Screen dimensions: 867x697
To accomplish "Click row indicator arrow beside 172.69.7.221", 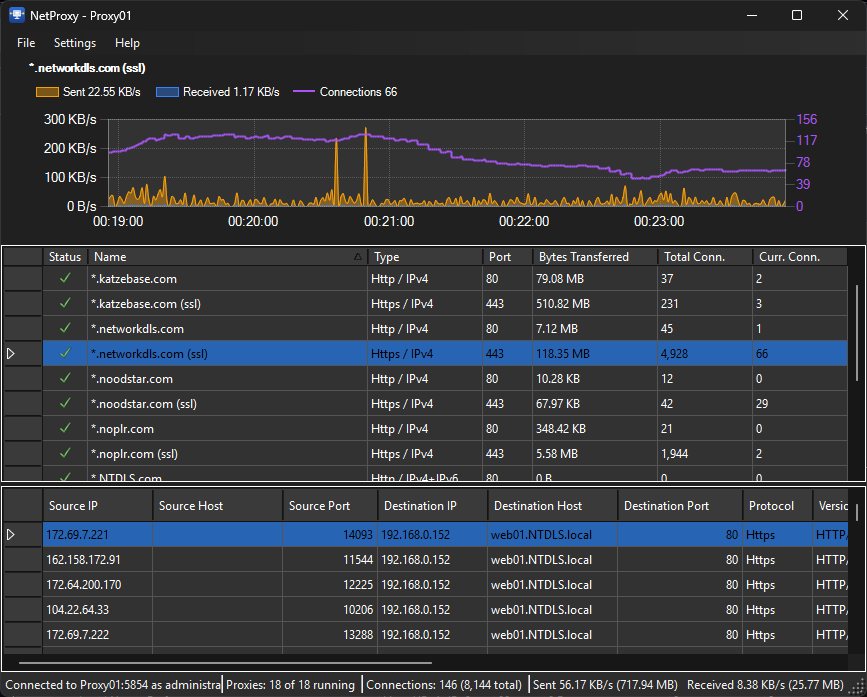I will coord(11,534).
